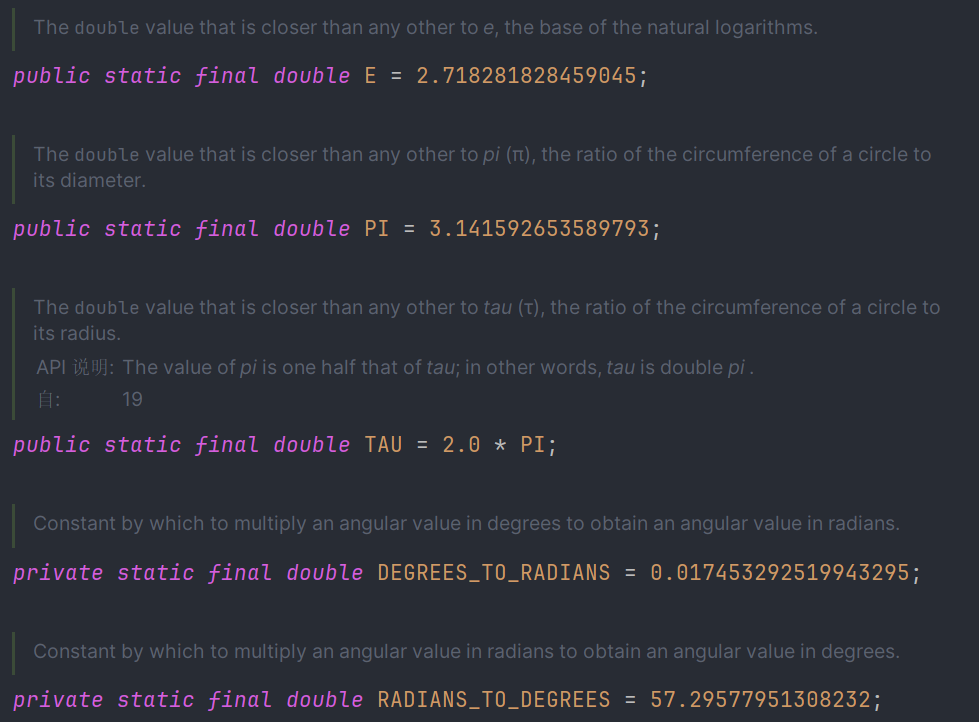Click the since version number 19
The image size is (979, 722).
point(132,400)
